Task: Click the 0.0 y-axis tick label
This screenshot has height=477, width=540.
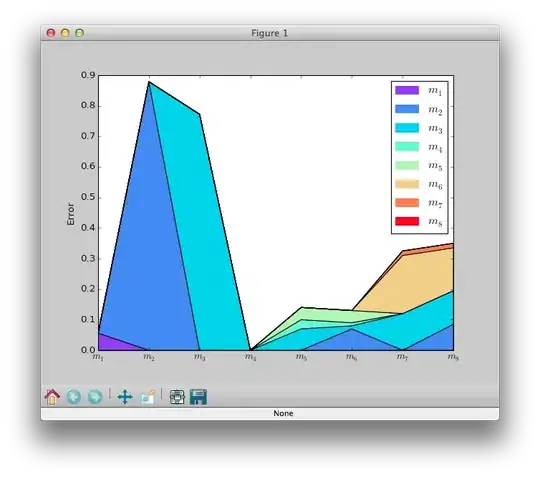Action: point(88,350)
